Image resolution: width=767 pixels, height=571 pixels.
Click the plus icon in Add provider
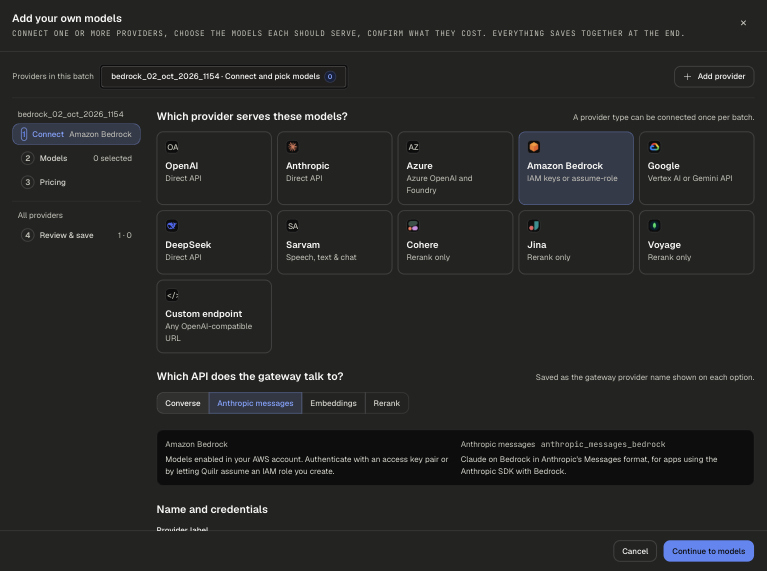(687, 76)
